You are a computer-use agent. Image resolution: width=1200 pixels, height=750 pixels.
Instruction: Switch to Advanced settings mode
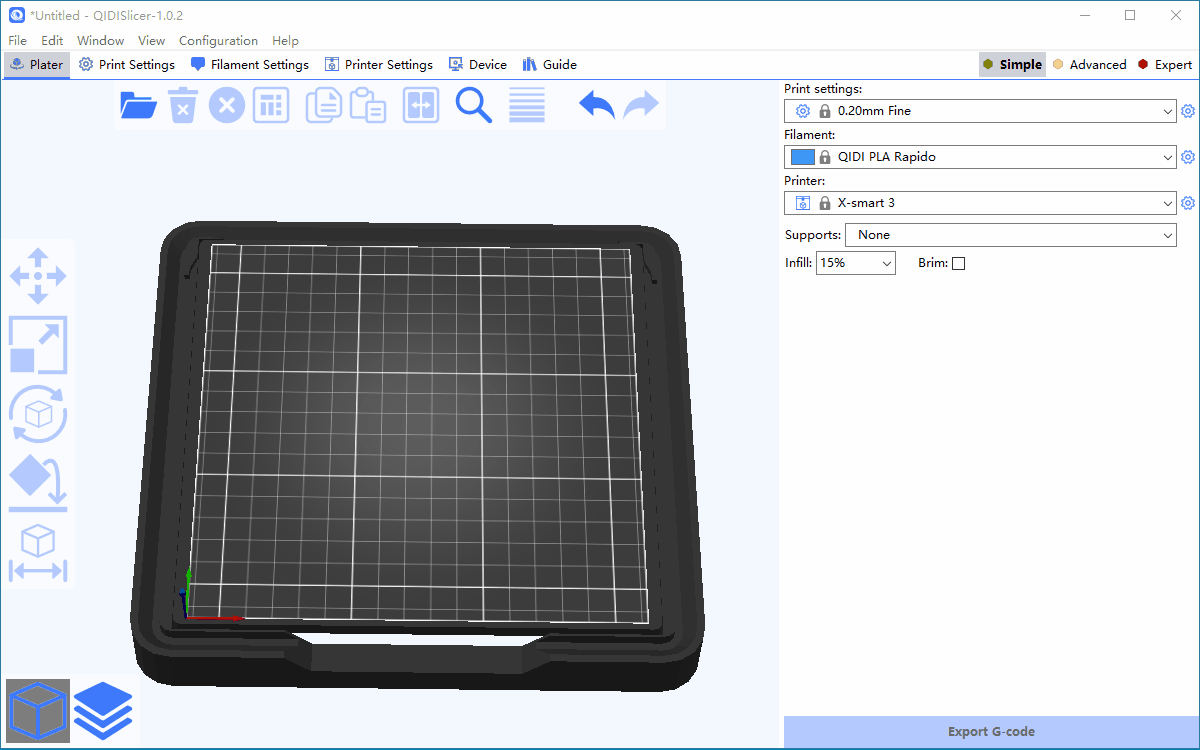[x=1090, y=64]
